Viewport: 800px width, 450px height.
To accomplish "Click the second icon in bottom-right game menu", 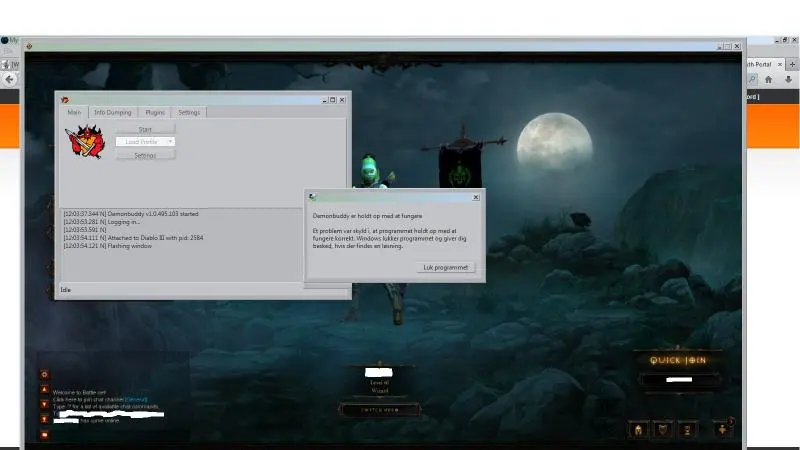I will point(662,430).
